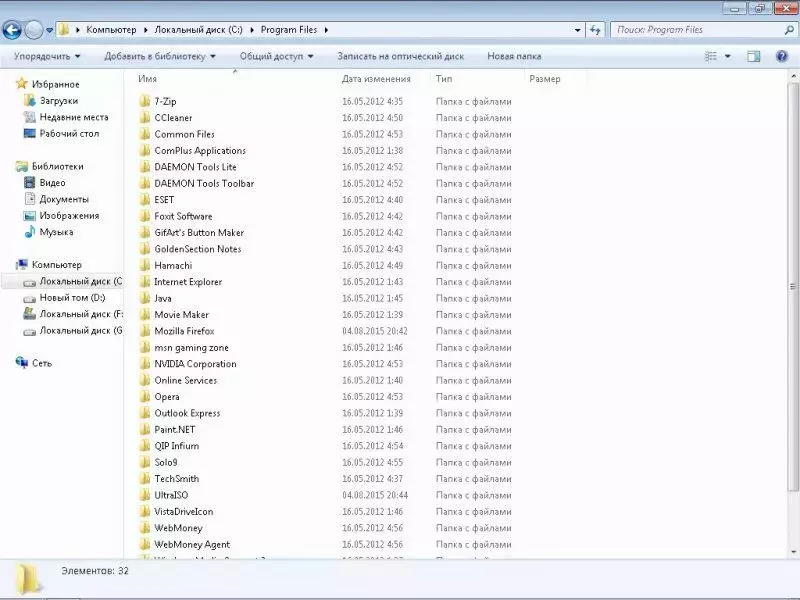Click the UltraISO folder icon
The width and height of the screenshot is (800, 600).
[x=145, y=494]
